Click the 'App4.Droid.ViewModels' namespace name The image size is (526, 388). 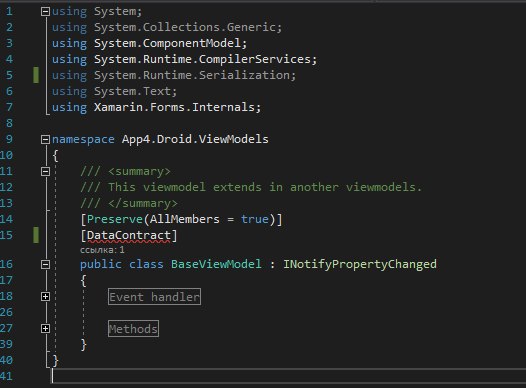click(x=195, y=139)
